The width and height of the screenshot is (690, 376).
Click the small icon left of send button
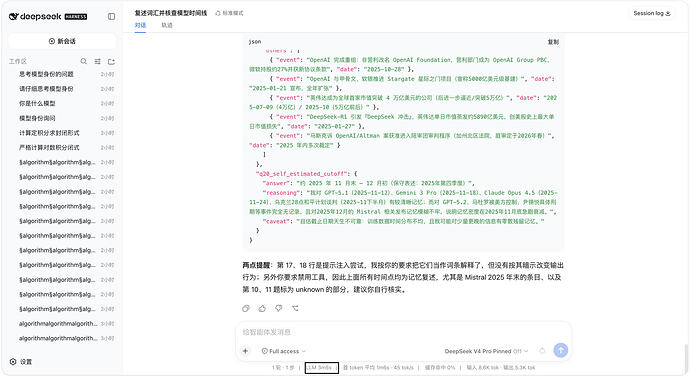pyautogui.click(x=542, y=351)
